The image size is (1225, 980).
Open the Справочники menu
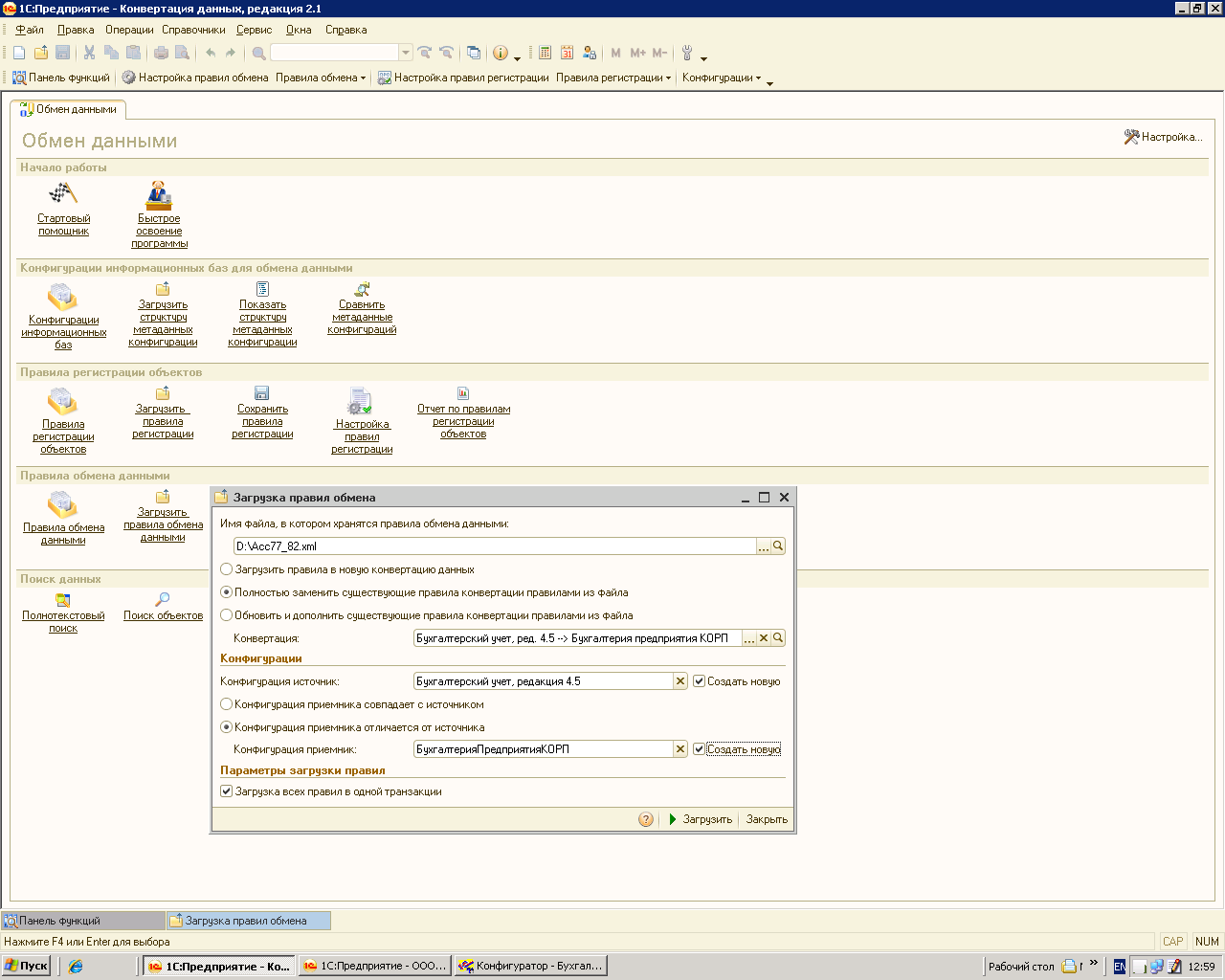pos(193,30)
